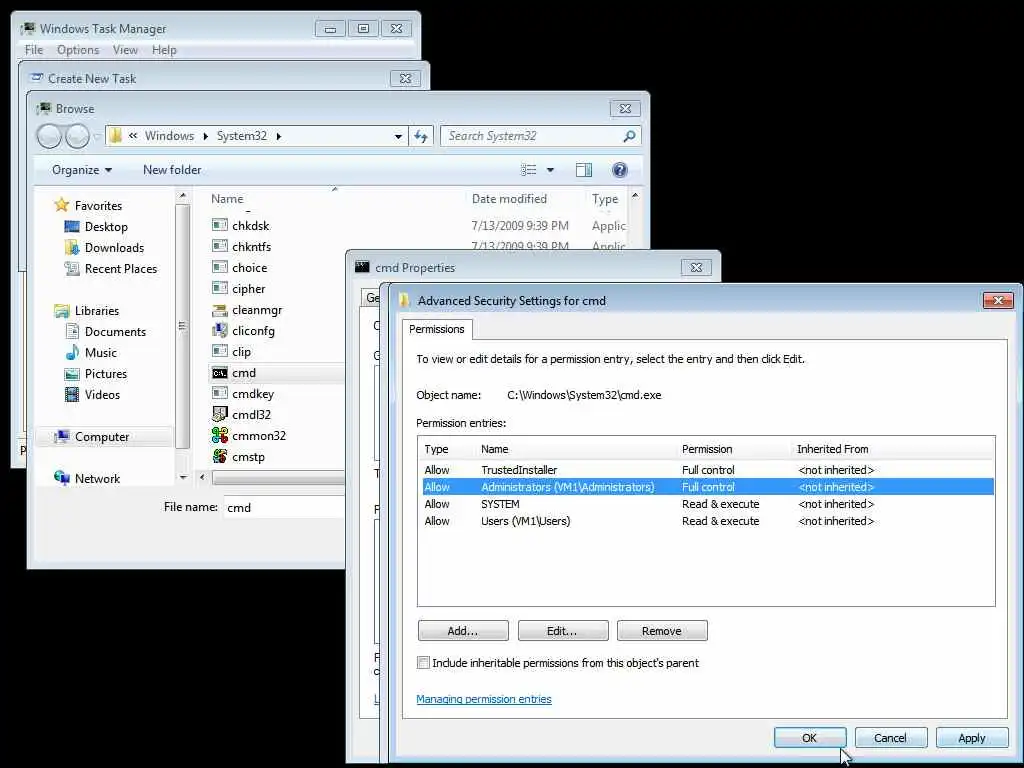Screen dimensions: 1024x768
Task: Expand the double-chevron path overflow
Action: click(x=133, y=136)
